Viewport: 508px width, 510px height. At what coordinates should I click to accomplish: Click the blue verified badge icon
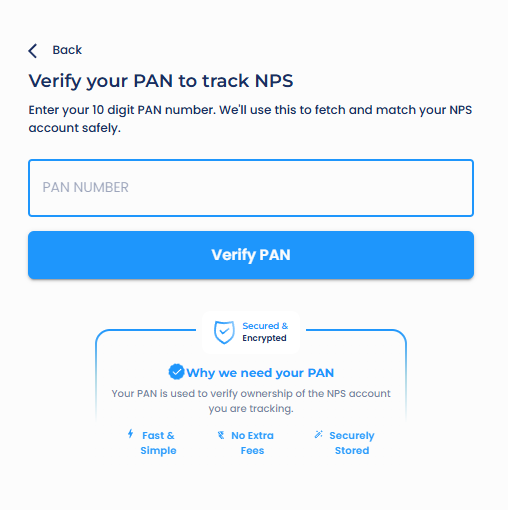click(176, 372)
